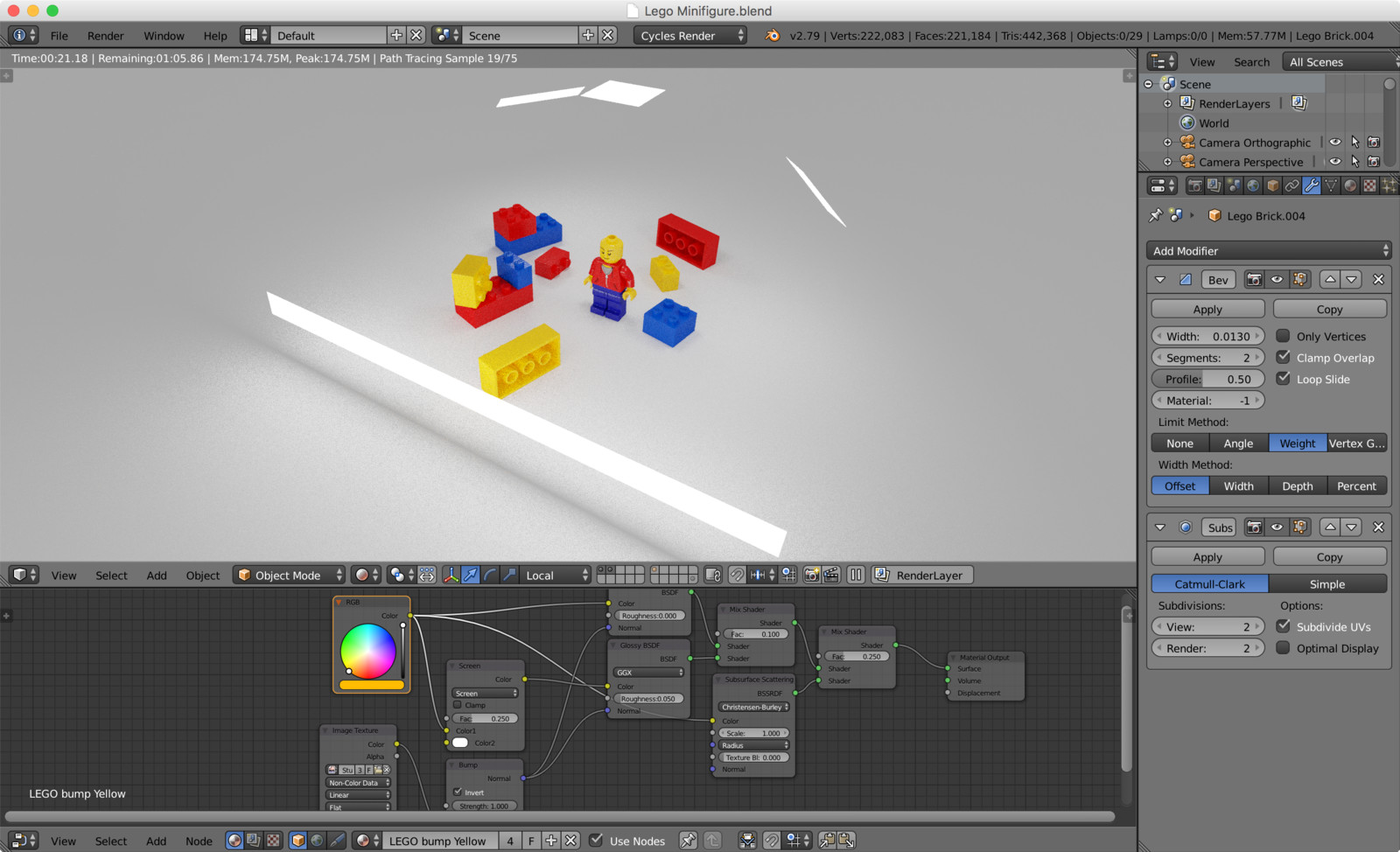
Task: Expand the RenderLayers tree item in outliner
Action: coord(1167,103)
